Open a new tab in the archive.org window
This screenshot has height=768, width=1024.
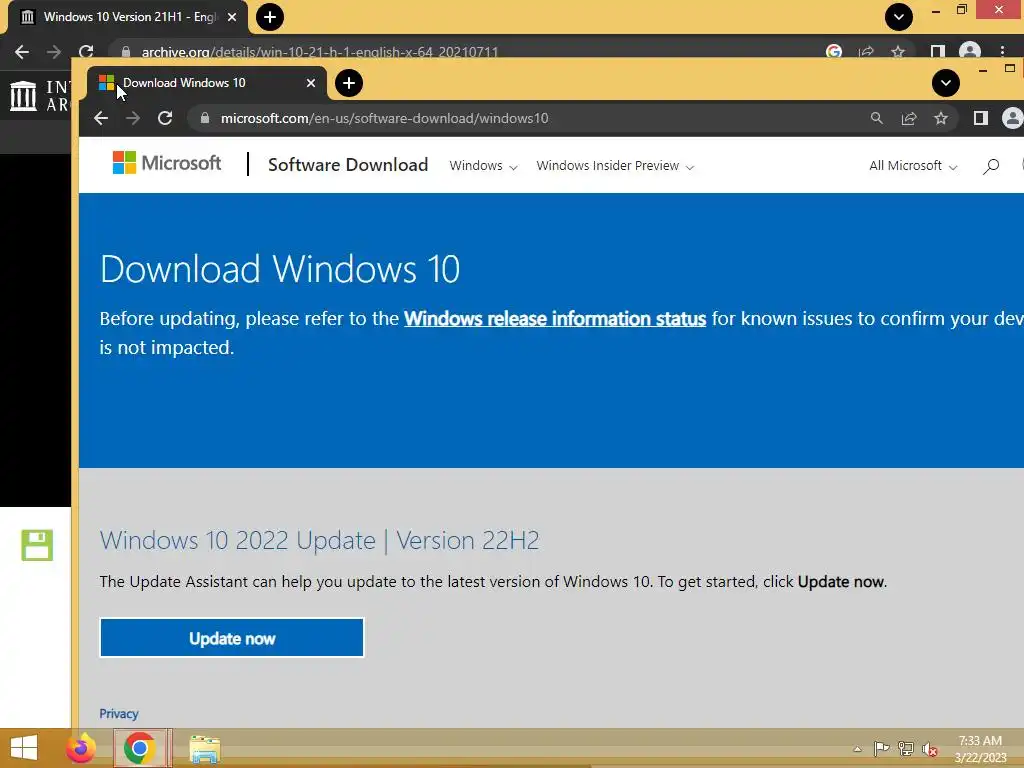pyautogui.click(x=270, y=17)
